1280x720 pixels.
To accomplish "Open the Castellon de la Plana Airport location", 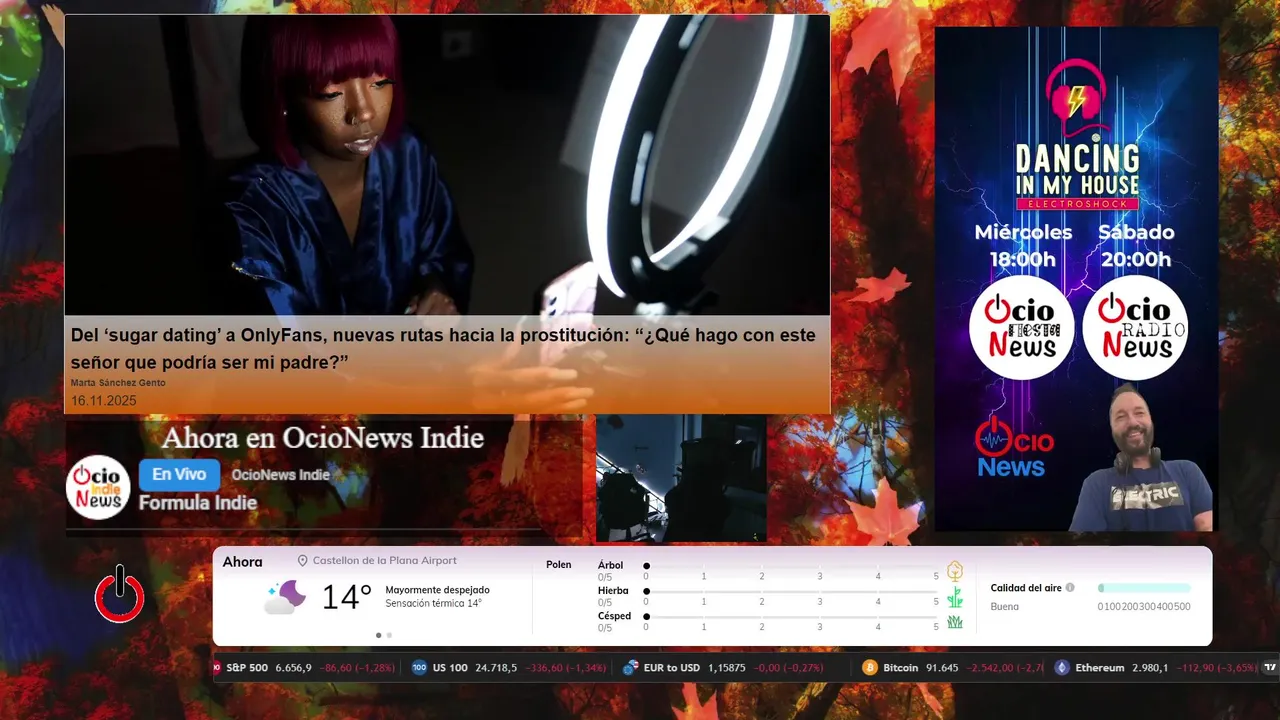I will [384, 561].
